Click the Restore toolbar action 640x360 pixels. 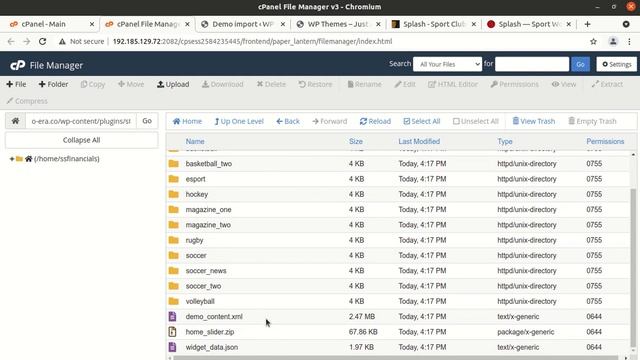point(315,84)
